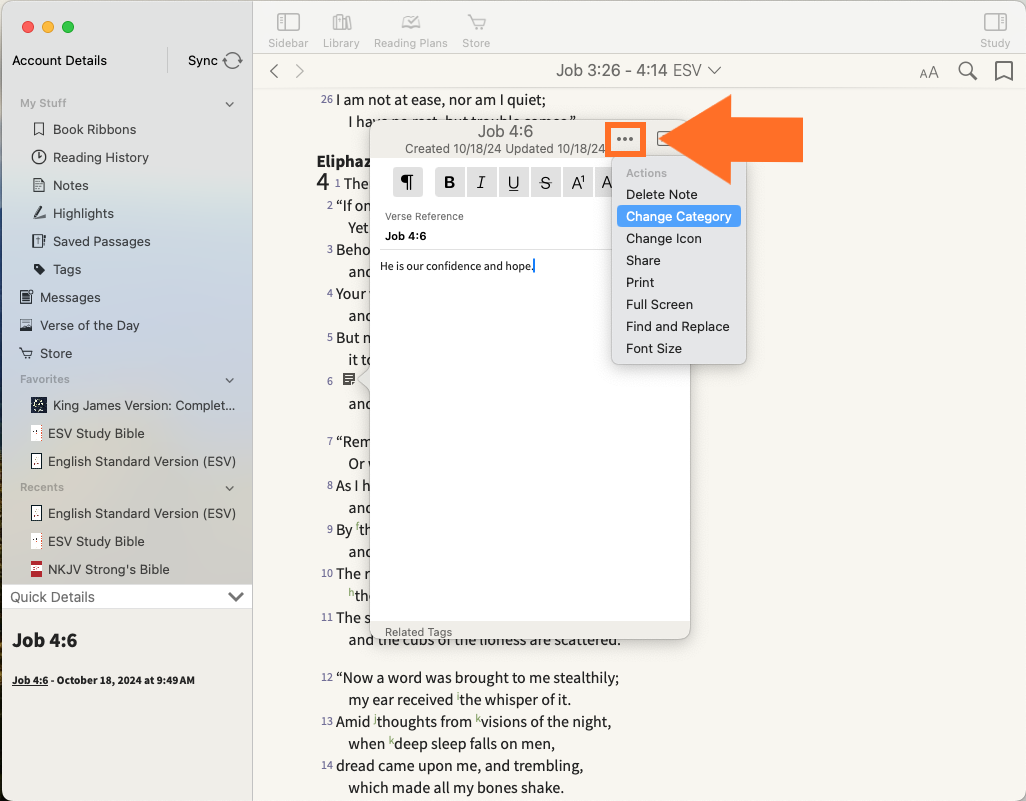This screenshot has width=1026, height=801.
Task: Click the Job 4:6 link in Quick Details
Action: click(x=29, y=680)
